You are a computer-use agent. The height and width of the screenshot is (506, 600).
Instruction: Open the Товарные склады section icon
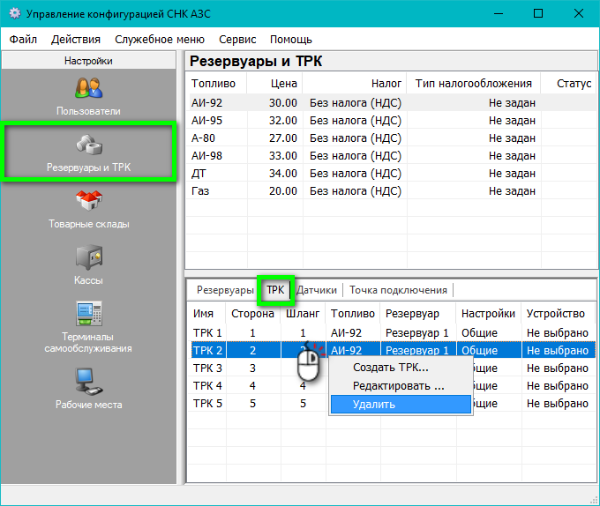pyautogui.click(x=89, y=201)
